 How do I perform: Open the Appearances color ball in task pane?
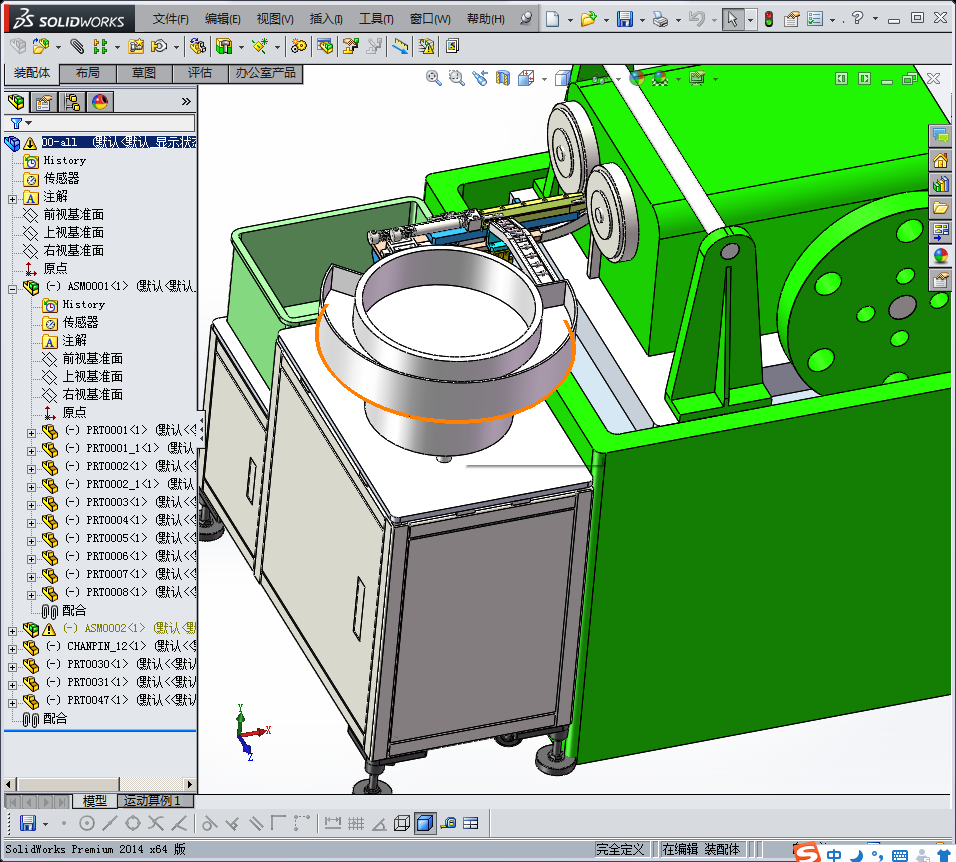[940, 255]
